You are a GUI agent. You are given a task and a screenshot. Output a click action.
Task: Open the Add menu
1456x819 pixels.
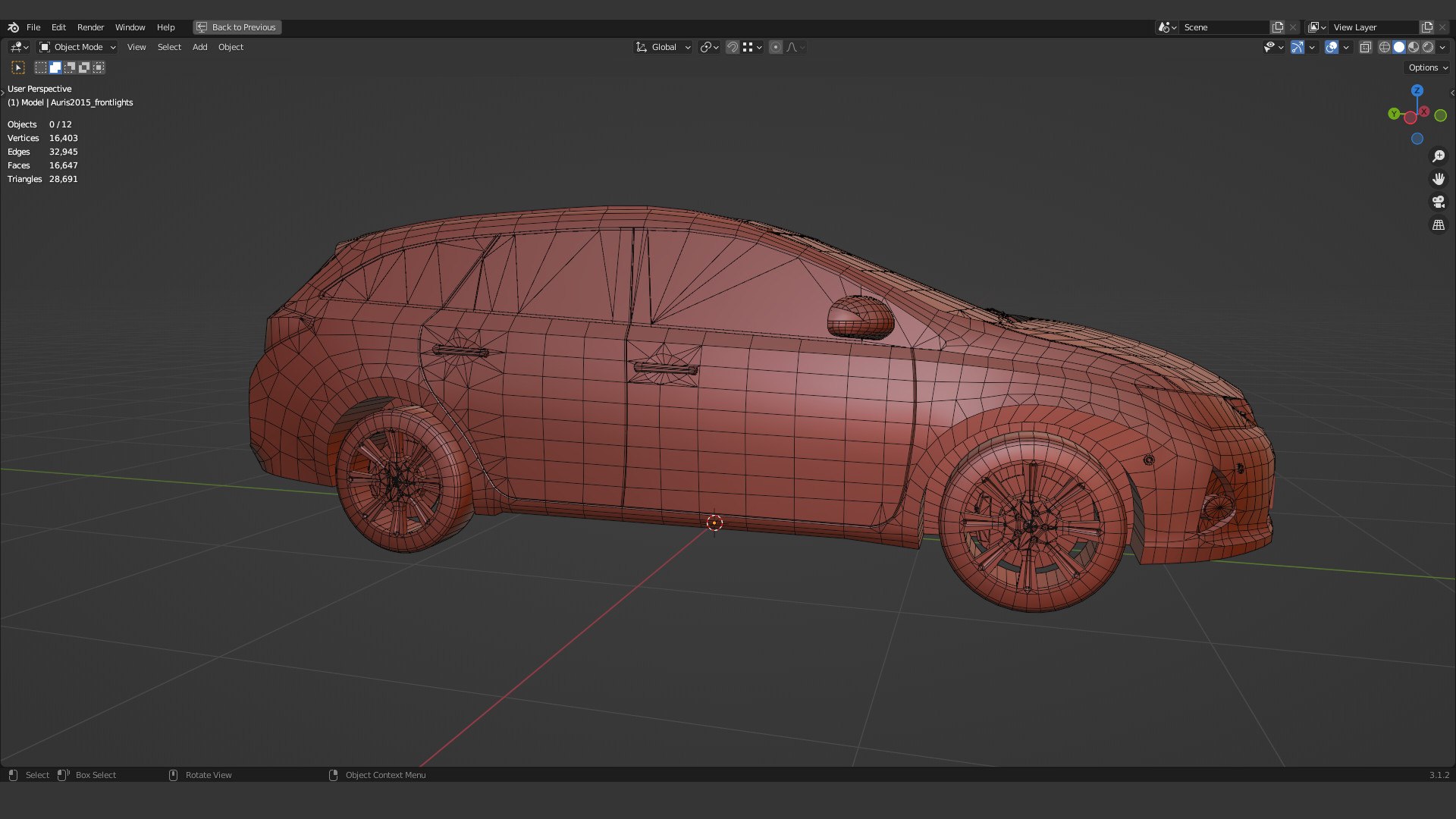pos(199,47)
